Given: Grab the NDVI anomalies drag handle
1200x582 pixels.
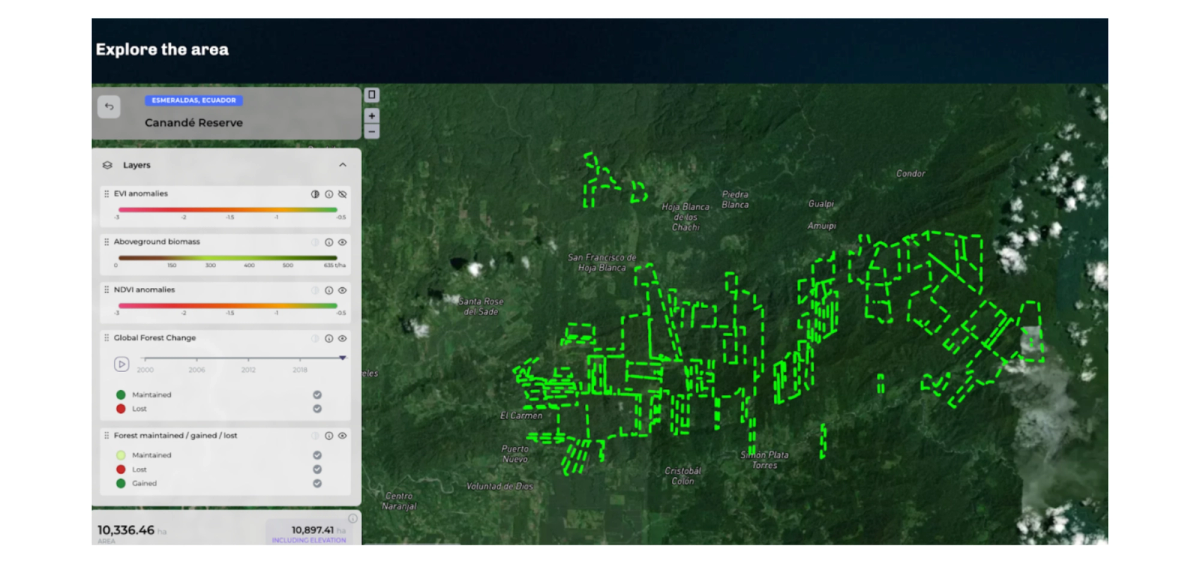Looking at the screenshot, I should coord(107,290).
